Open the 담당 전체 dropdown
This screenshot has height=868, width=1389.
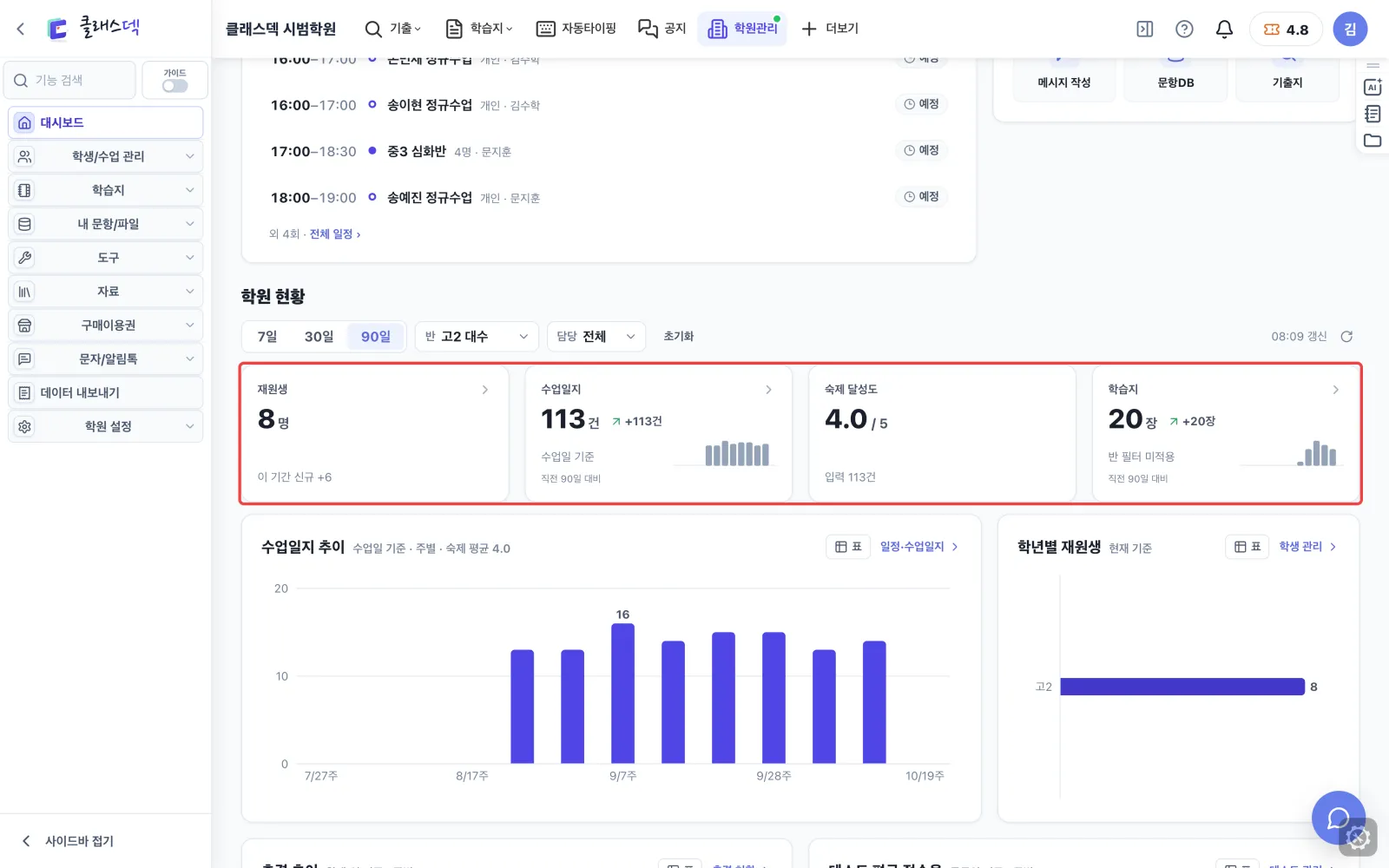coord(596,337)
